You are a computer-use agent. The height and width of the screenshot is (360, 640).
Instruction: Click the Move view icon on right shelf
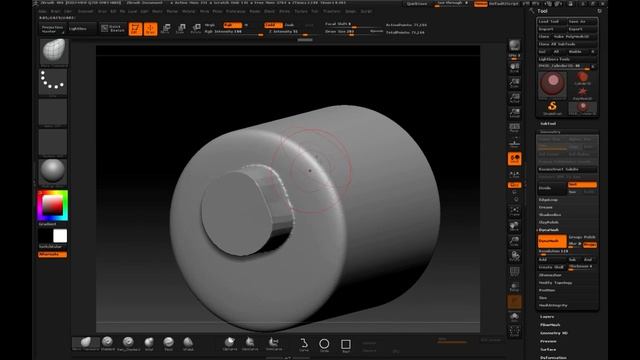515,226
